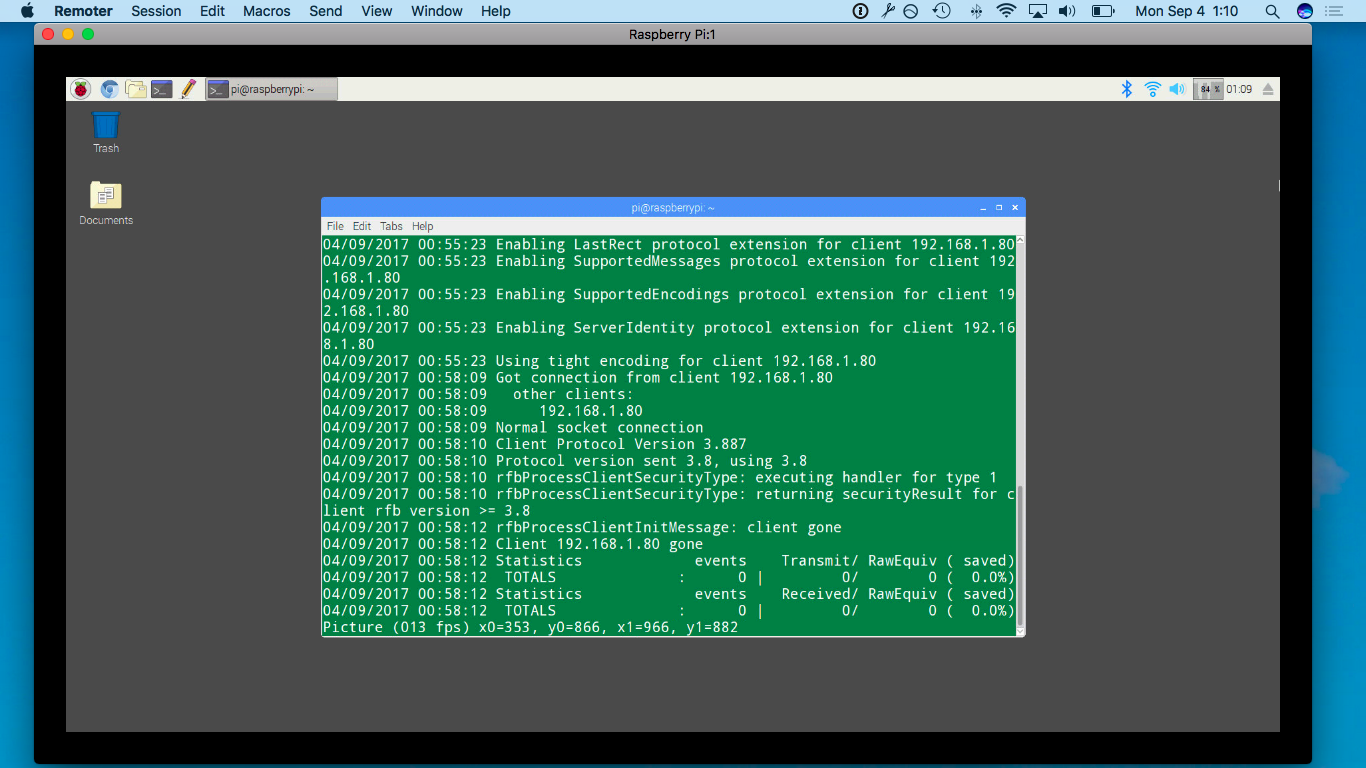
Task: Open the Window menu
Action: (437, 11)
